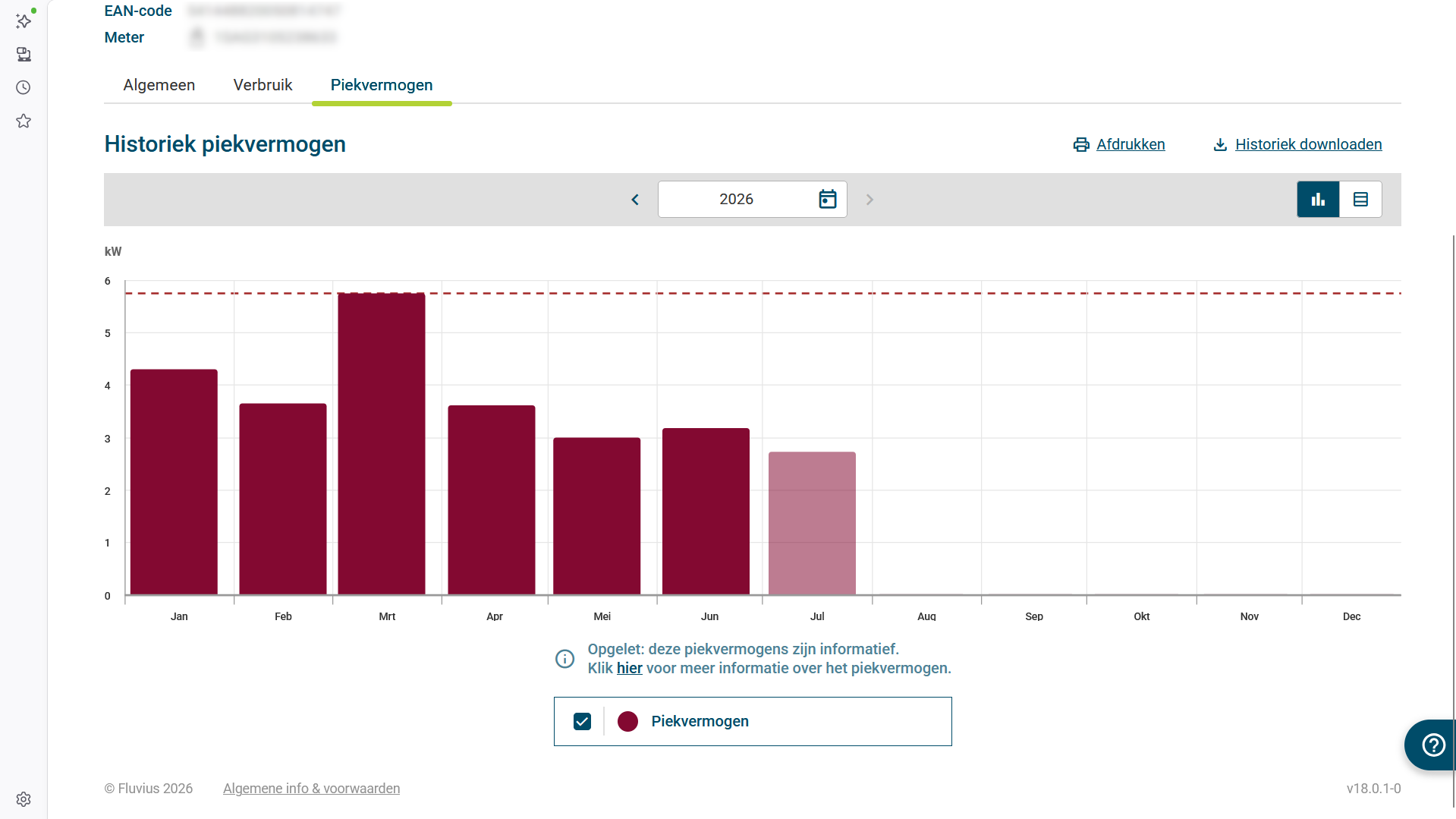This screenshot has height=819, width=1456.
Task: Go to the previous year with left chevron
Action: [x=635, y=200]
